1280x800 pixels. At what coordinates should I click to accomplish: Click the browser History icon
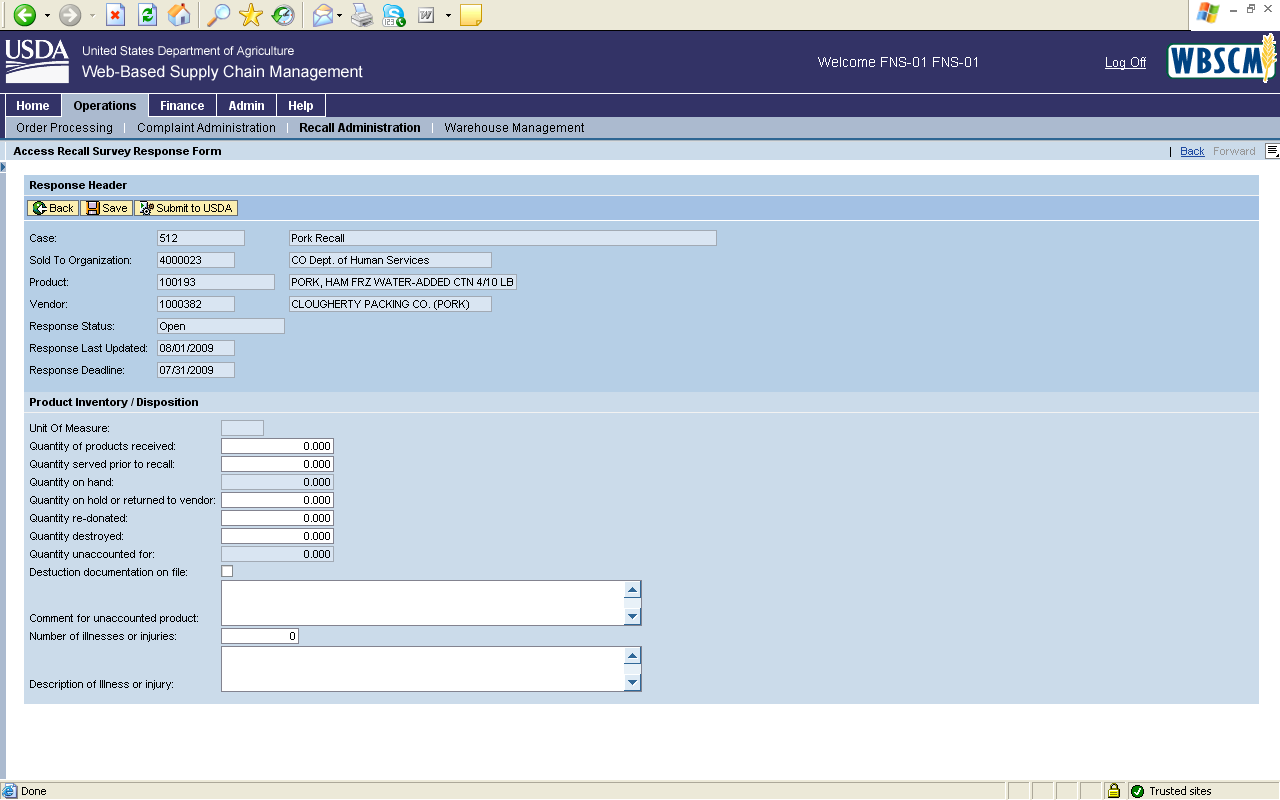pyautogui.click(x=283, y=15)
